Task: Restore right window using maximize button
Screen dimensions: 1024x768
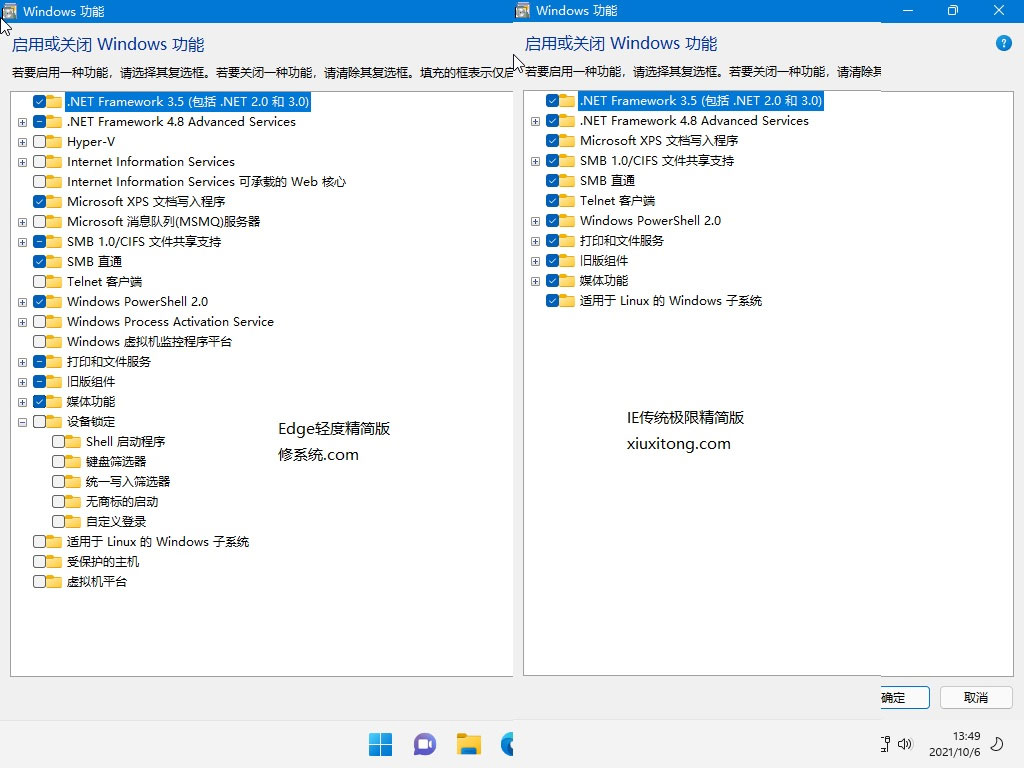Action: 953,10
